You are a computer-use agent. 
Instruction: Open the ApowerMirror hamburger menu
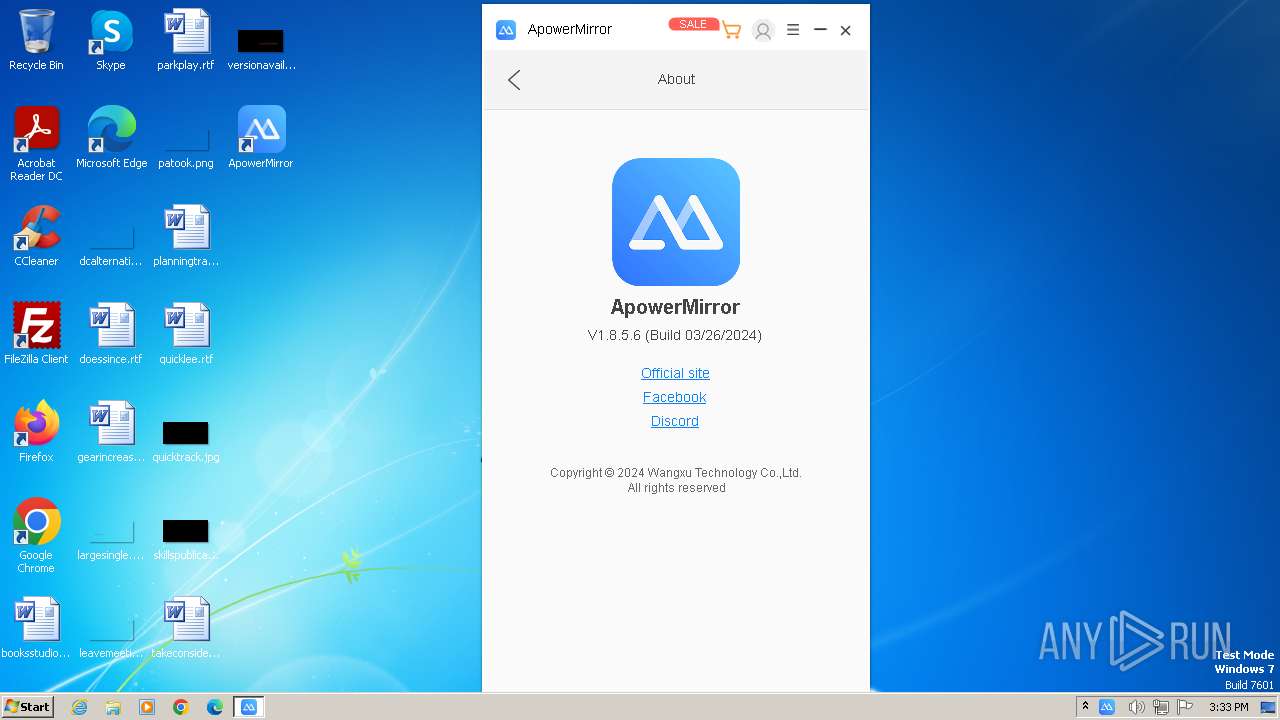[x=793, y=30]
